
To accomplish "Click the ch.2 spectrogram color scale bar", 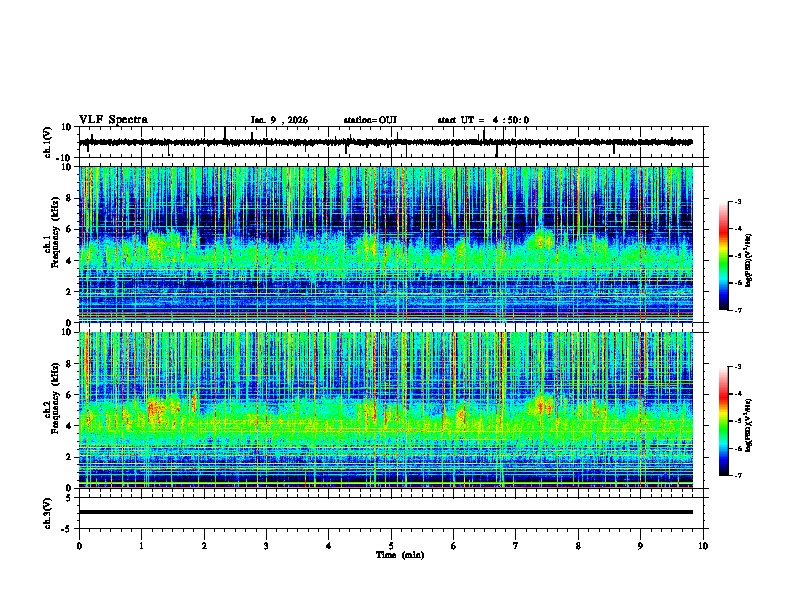I will coord(723,421).
